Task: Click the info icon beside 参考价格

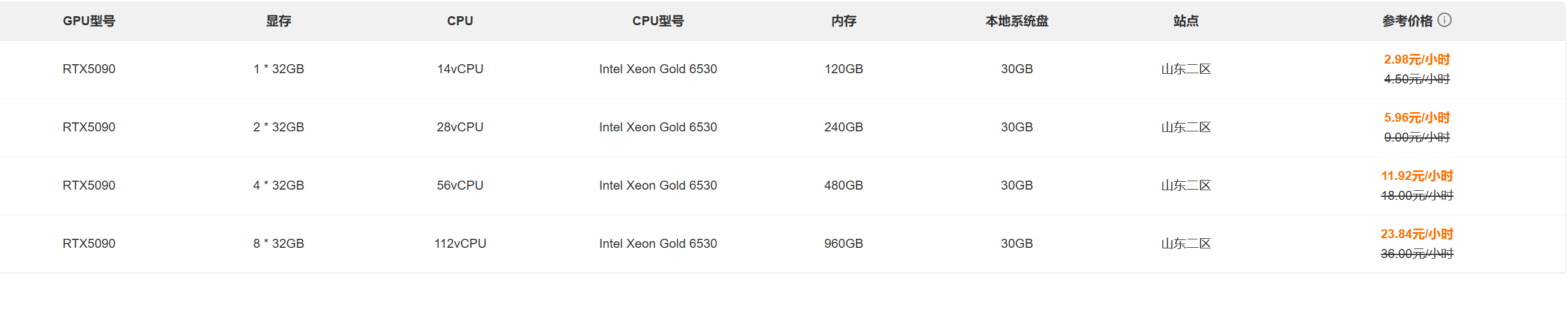Action: tap(1445, 20)
